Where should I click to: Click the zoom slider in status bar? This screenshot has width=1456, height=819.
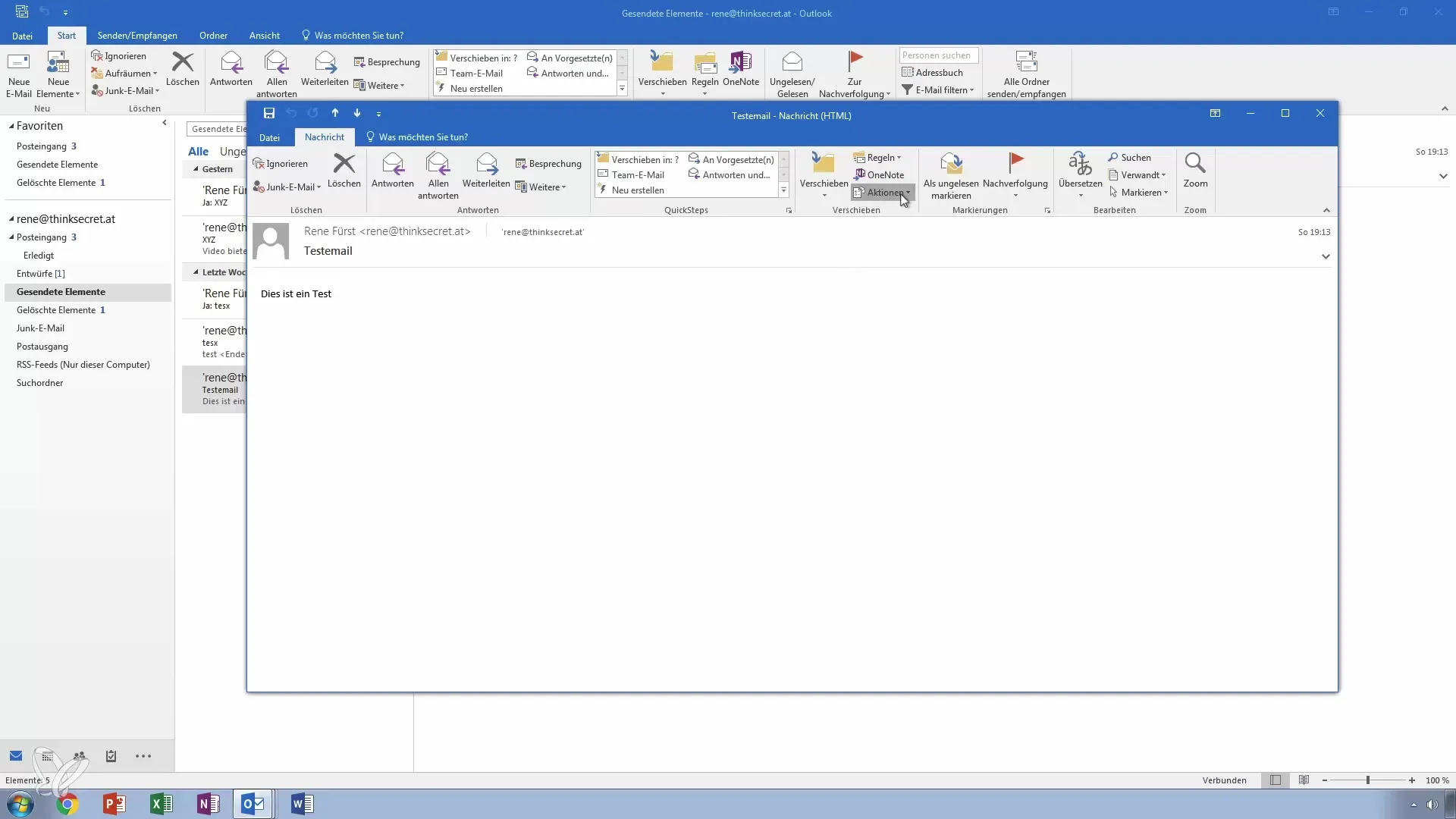[x=1368, y=780]
